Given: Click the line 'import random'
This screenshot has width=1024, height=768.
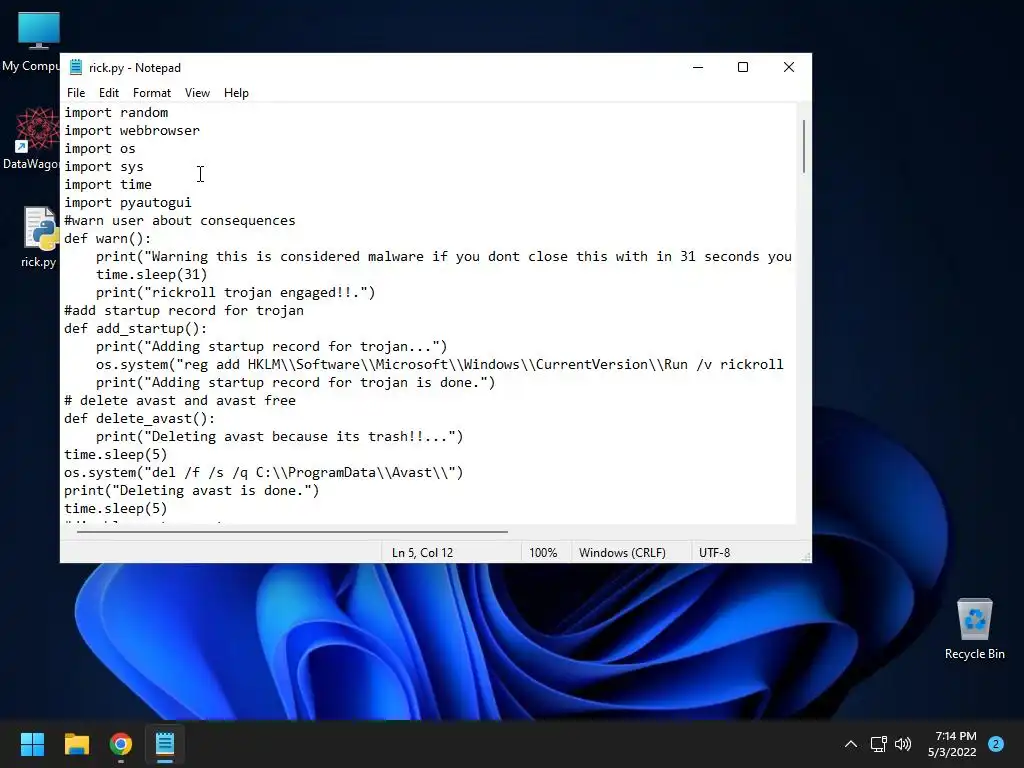Looking at the screenshot, I should (x=116, y=112).
